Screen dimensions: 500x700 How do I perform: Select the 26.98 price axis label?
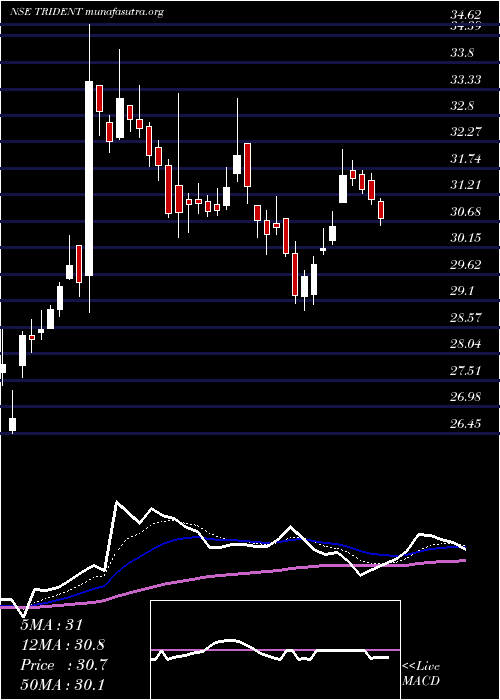[466, 397]
